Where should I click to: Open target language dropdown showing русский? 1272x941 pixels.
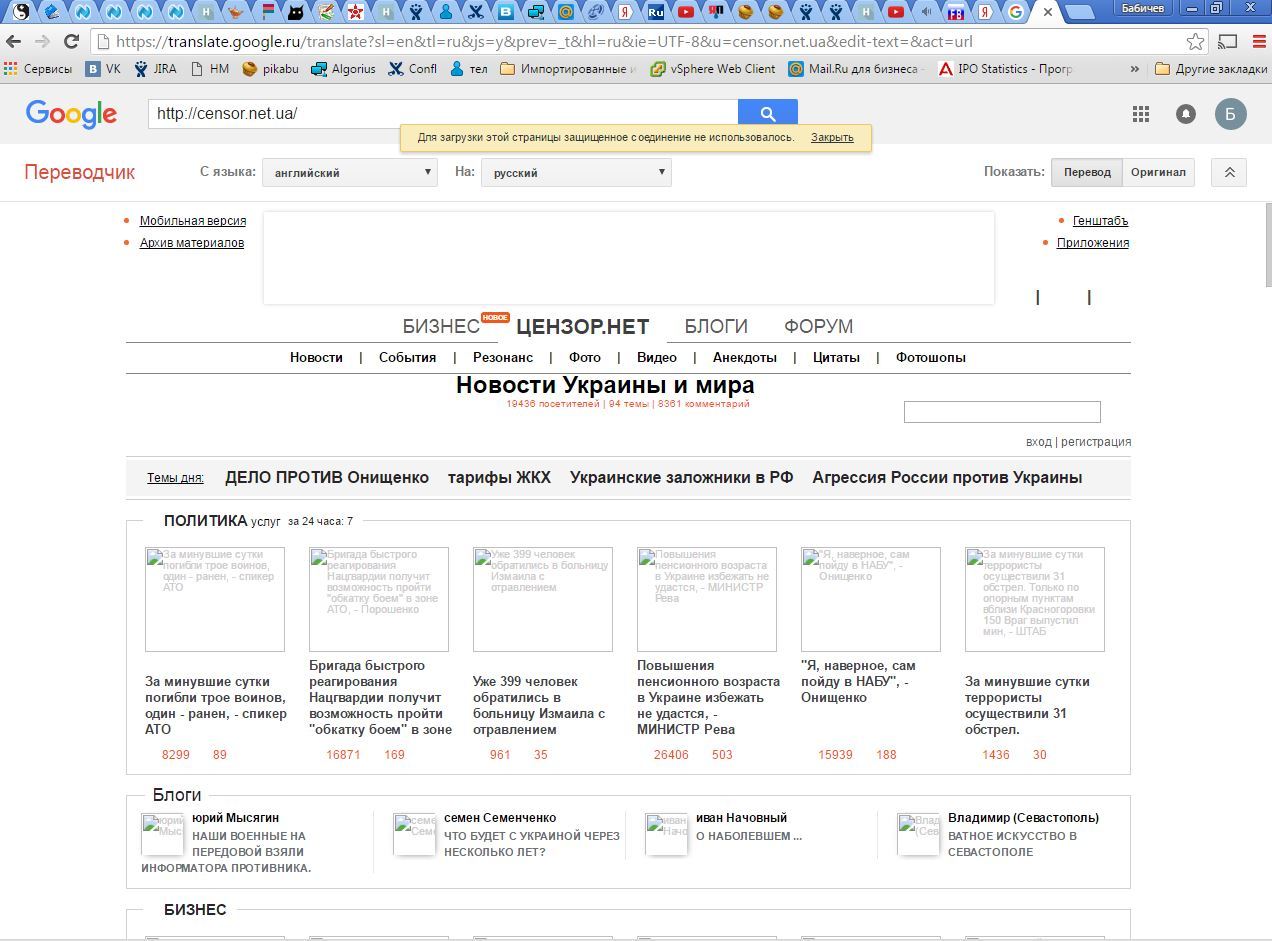(x=576, y=172)
